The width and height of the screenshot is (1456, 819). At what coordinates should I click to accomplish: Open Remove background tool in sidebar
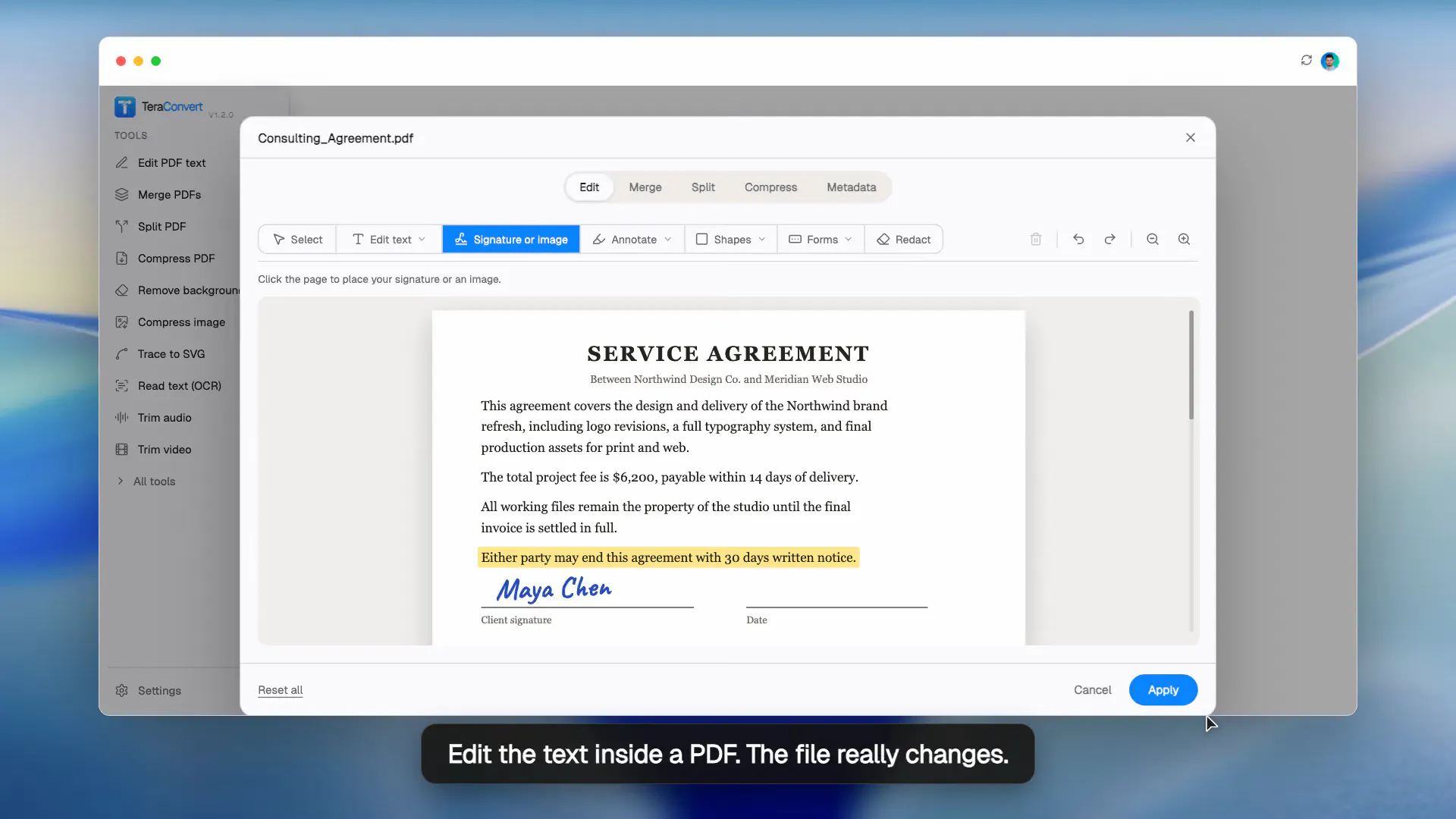pos(176,290)
